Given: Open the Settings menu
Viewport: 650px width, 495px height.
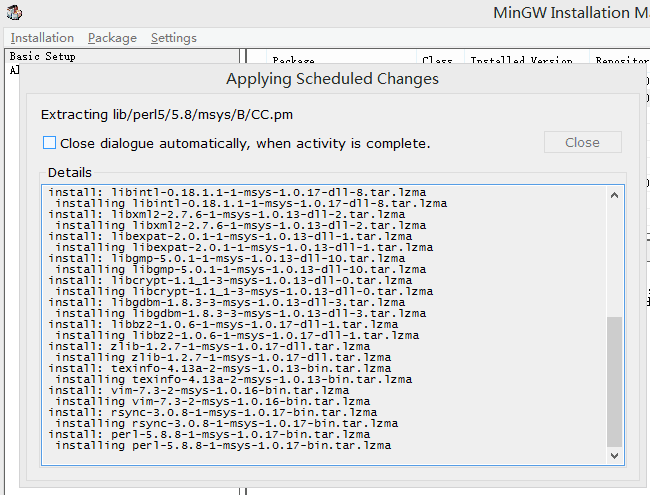Looking at the screenshot, I should tap(174, 38).
